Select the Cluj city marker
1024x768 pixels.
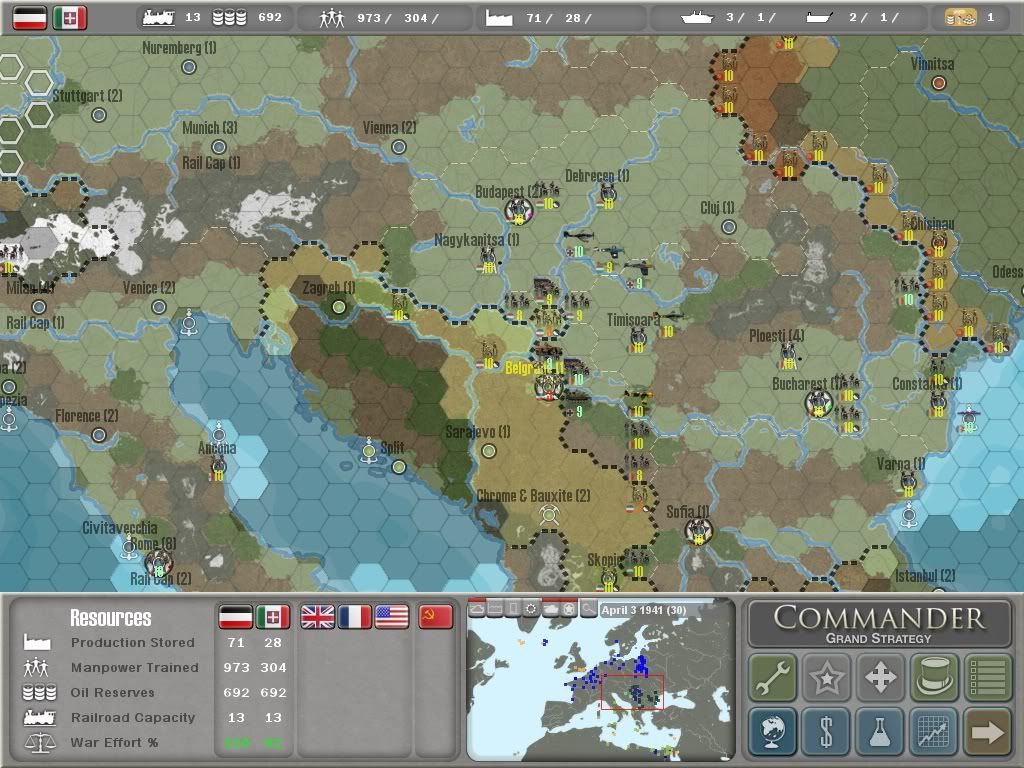click(x=729, y=227)
